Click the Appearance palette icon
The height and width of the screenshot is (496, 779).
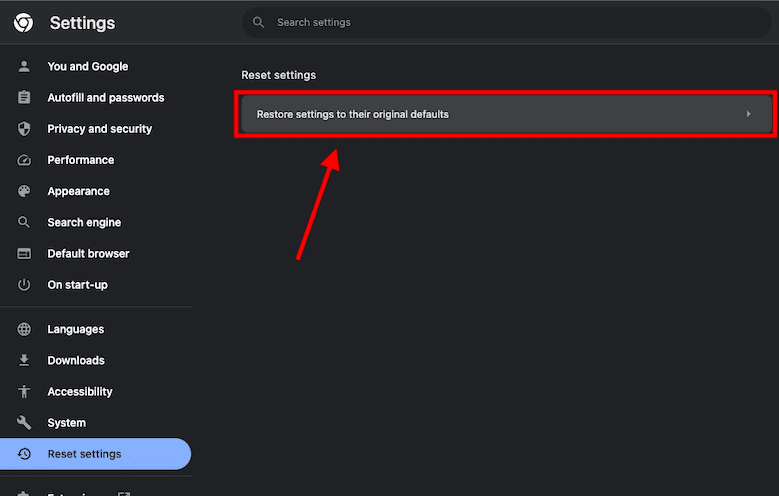click(25, 191)
